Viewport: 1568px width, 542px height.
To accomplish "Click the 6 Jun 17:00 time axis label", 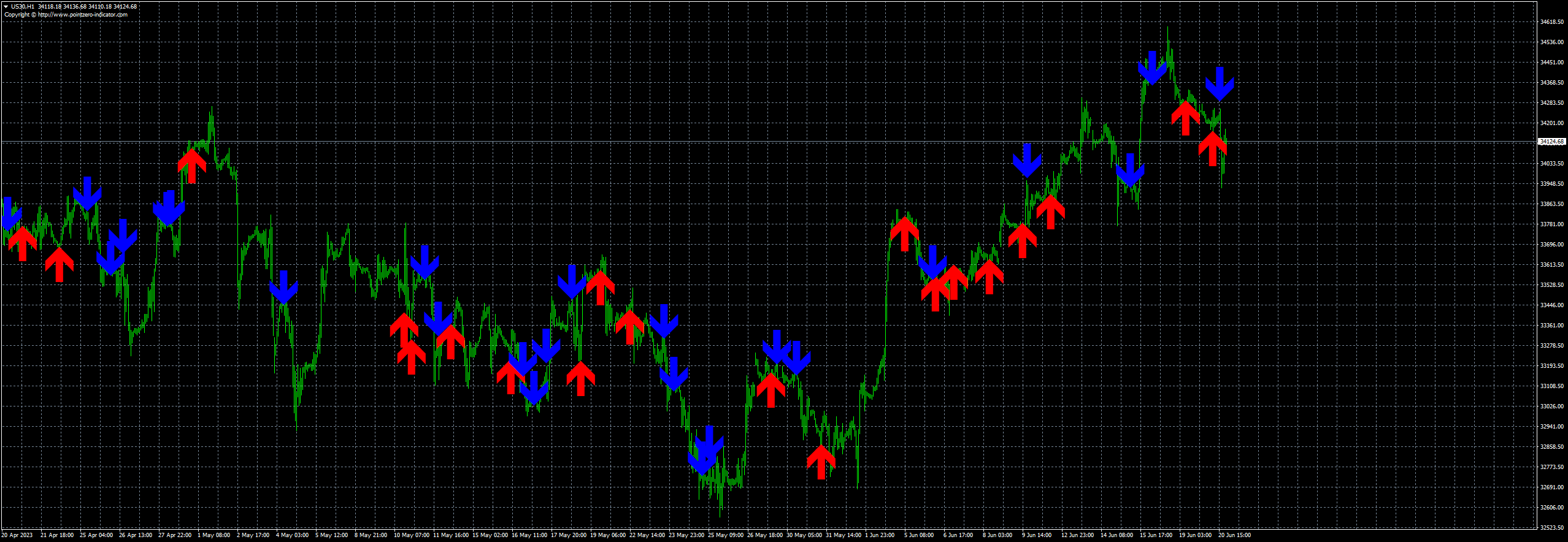I will (x=958, y=535).
